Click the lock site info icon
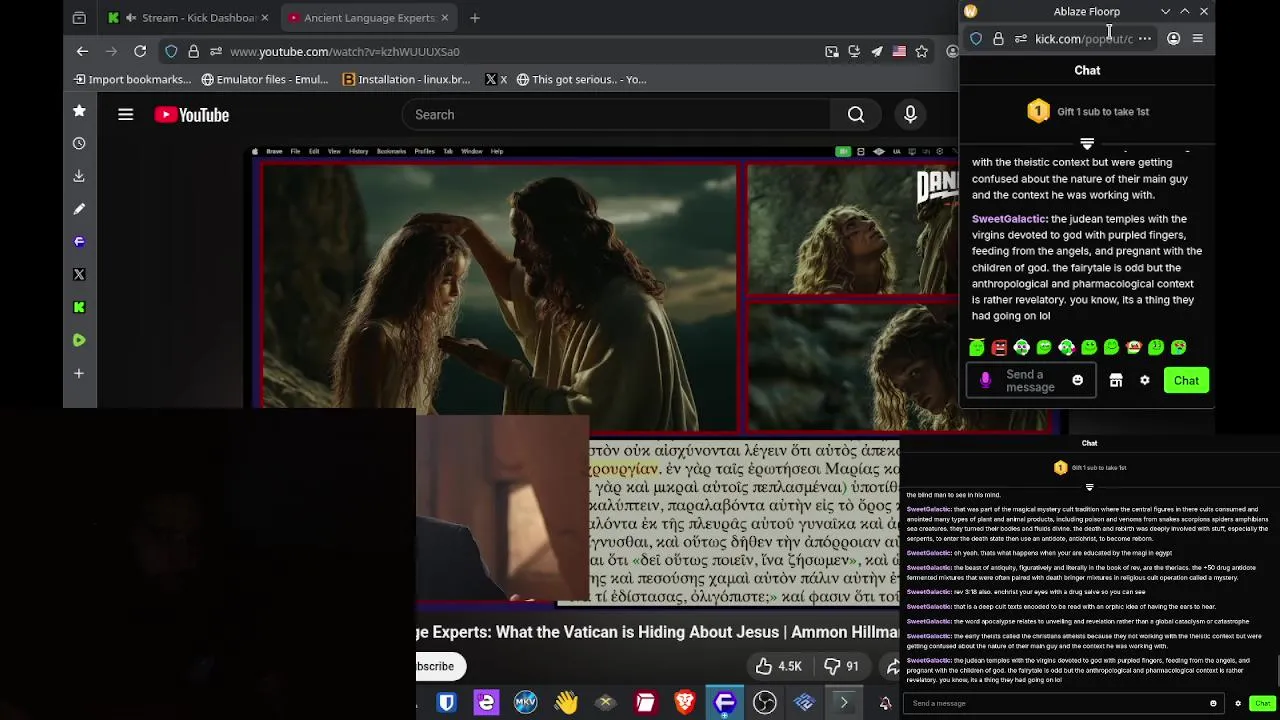 click(x=193, y=51)
